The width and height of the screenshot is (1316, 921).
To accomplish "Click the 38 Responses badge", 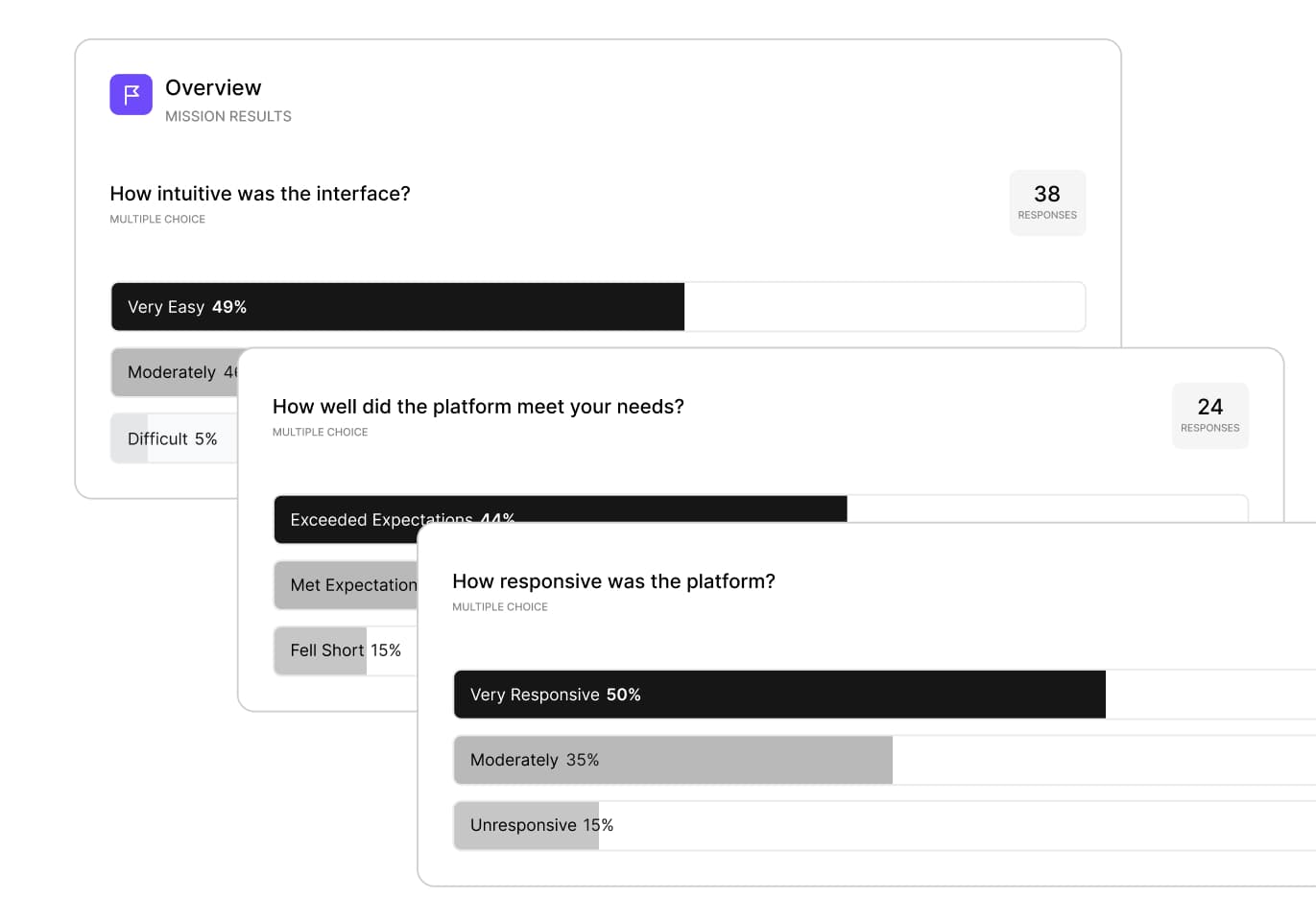I will click(1046, 202).
